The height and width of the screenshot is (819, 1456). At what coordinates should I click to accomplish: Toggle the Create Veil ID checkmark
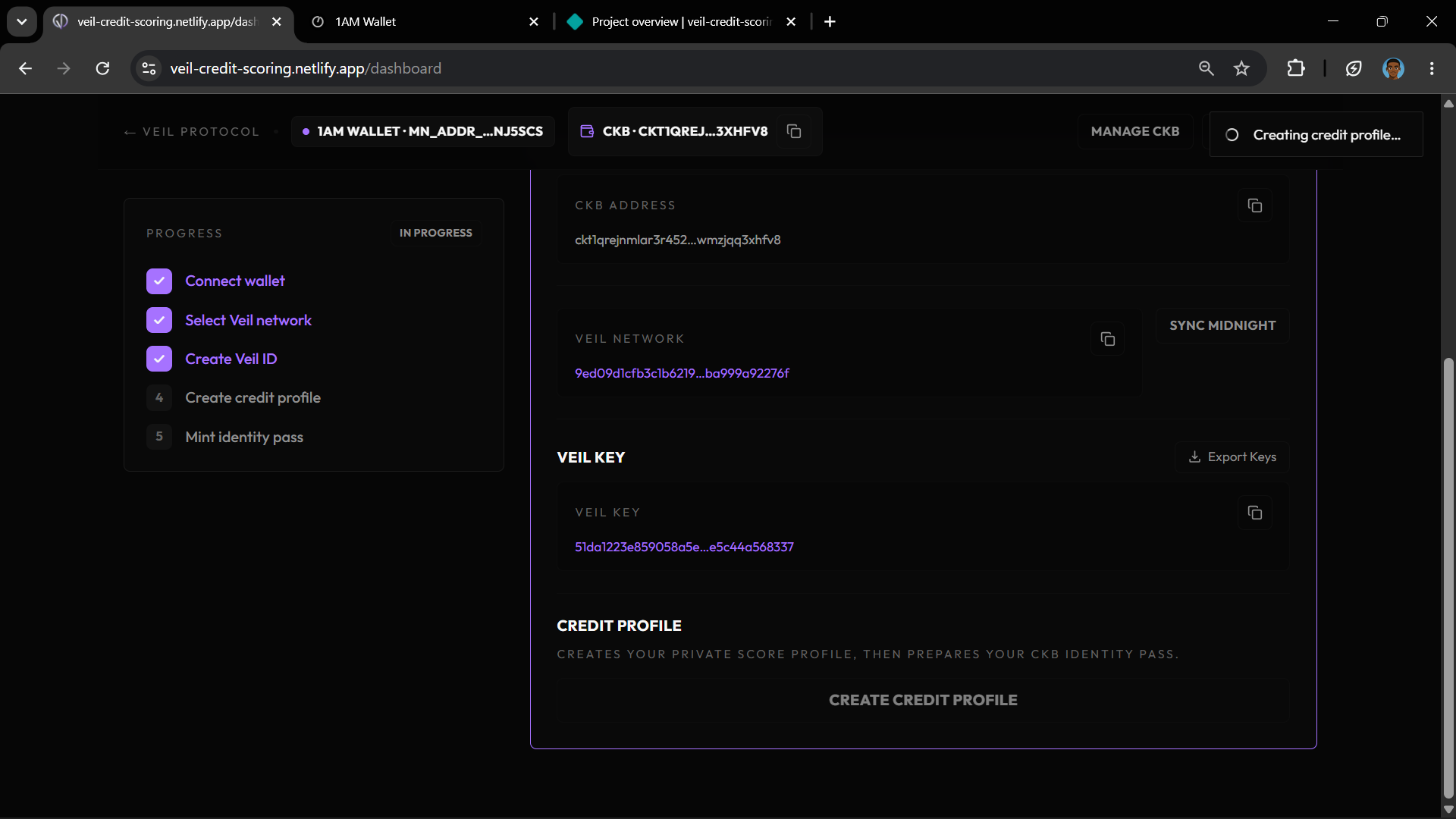tap(159, 359)
